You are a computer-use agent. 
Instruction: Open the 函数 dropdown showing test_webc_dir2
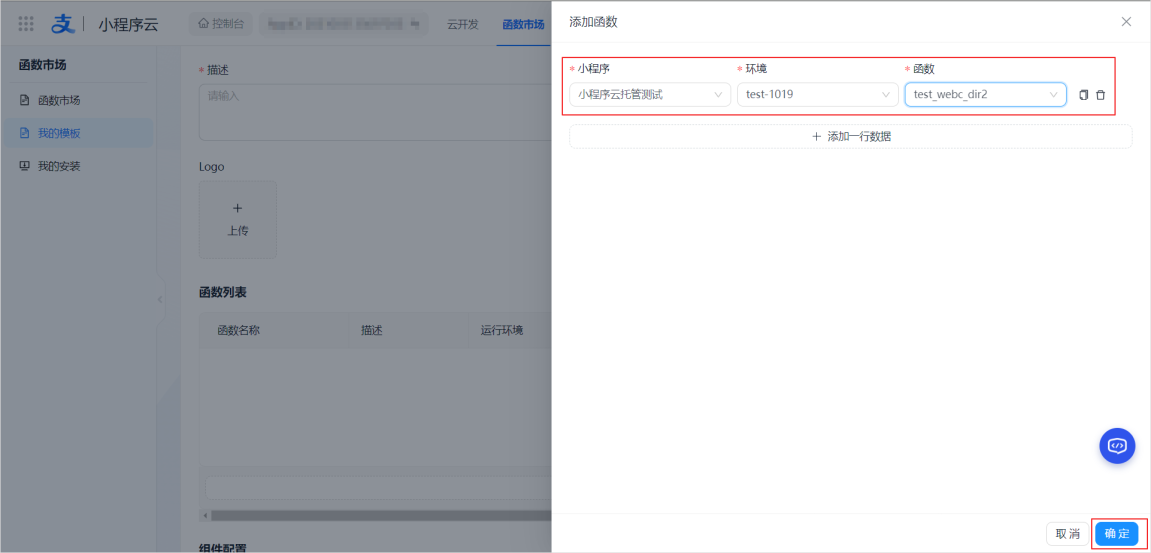[x=985, y=95]
